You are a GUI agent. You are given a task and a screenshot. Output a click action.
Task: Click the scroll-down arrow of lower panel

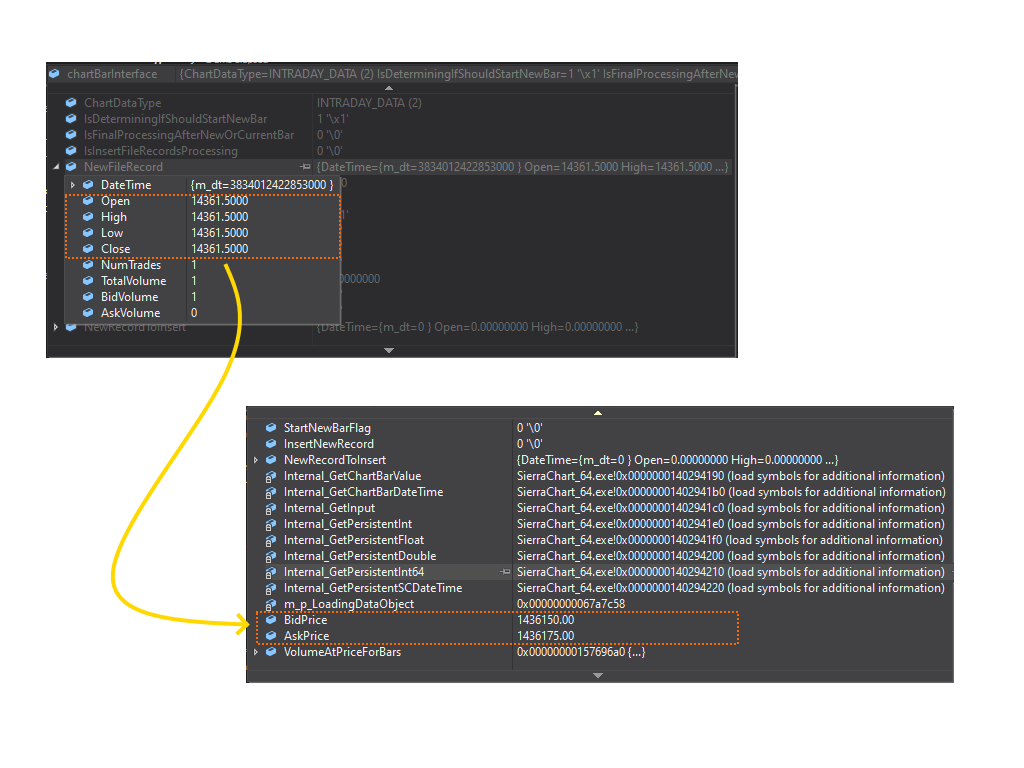(x=598, y=676)
